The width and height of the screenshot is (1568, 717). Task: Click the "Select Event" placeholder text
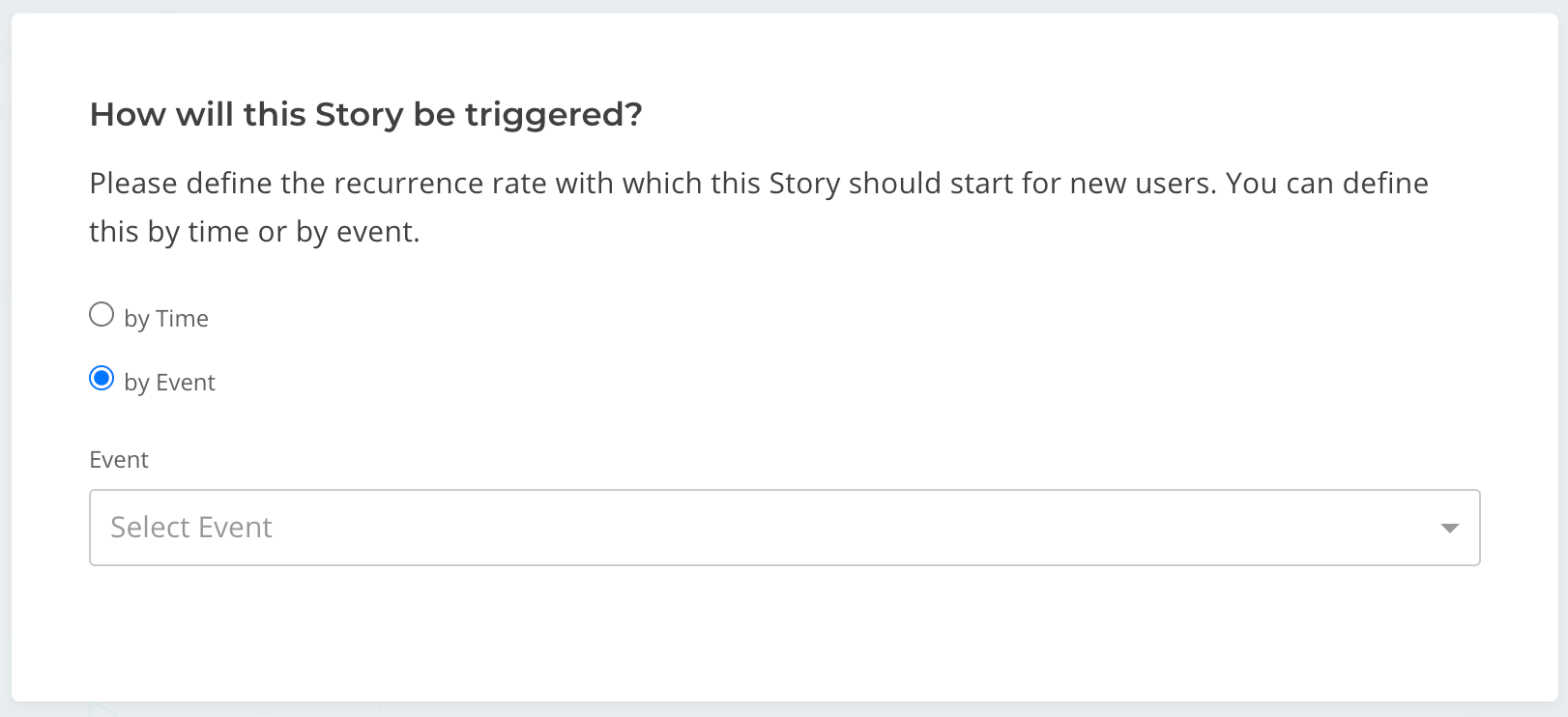pos(191,528)
